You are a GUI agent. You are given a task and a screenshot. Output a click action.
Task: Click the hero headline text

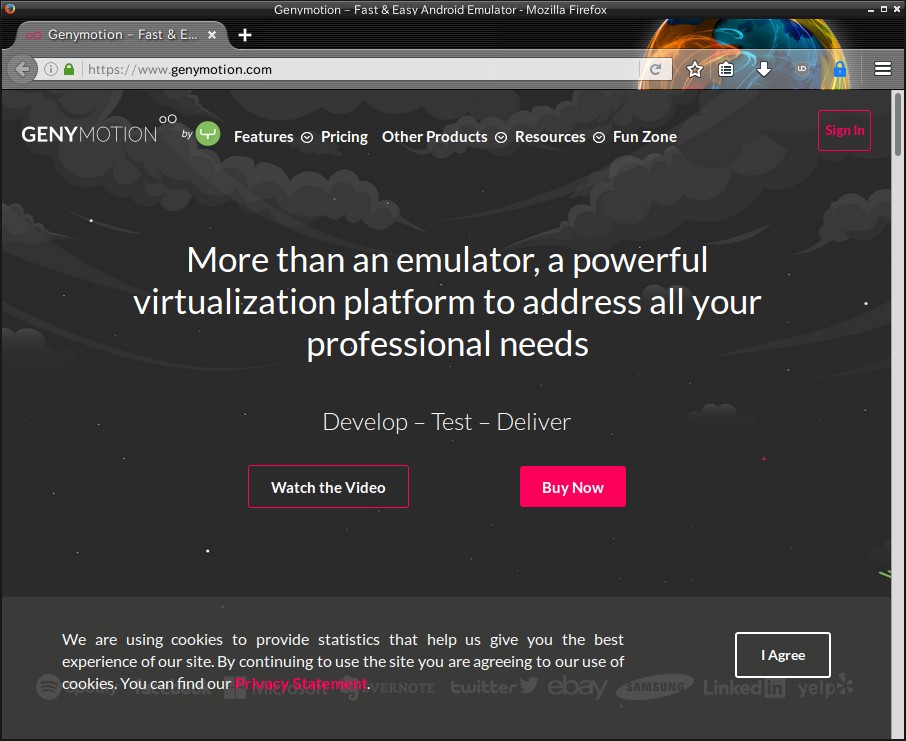click(447, 302)
